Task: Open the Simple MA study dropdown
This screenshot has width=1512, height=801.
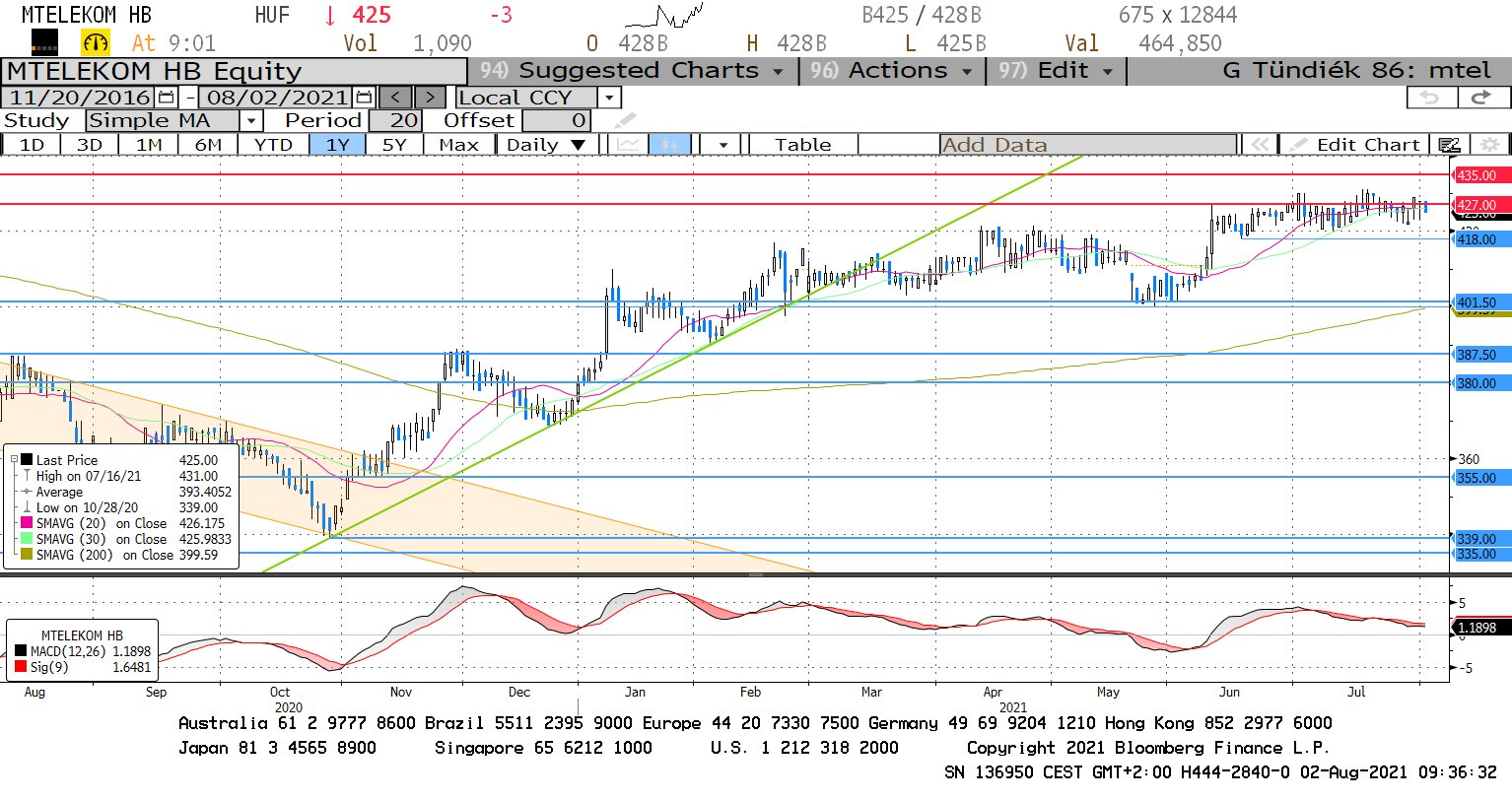Action: (251, 120)
